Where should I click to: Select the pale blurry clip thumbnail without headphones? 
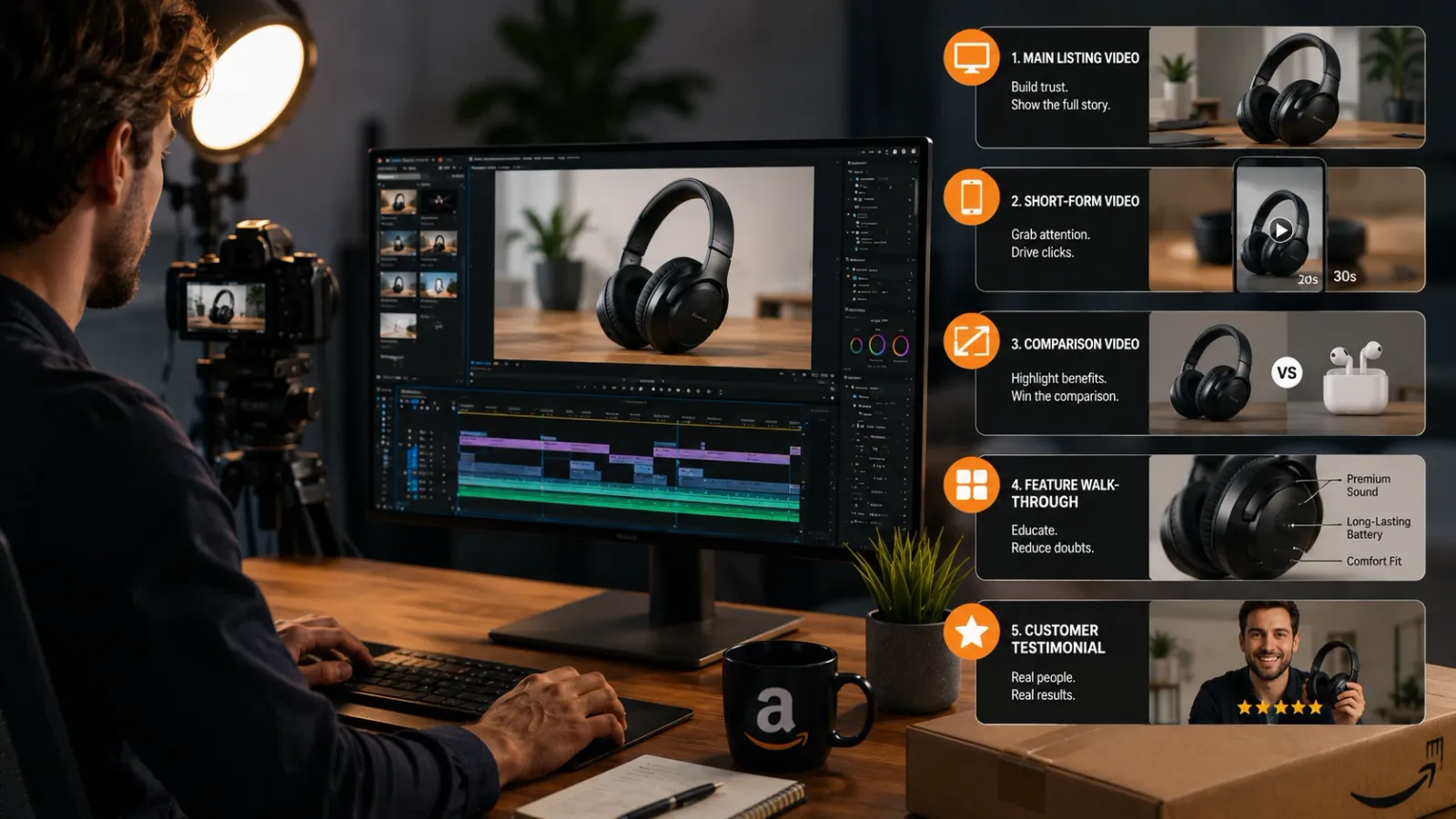pyautogui.click(x=398, y=325)
